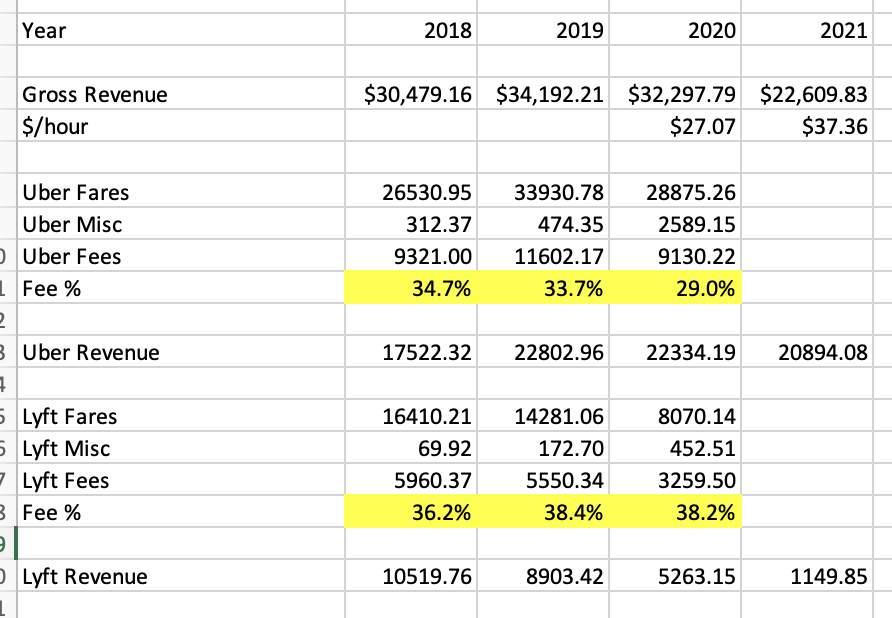The width and height of the screenshot is (892, 618).
Task: Select Lyft Fees value 5960.37
Action: pos(411,480)
